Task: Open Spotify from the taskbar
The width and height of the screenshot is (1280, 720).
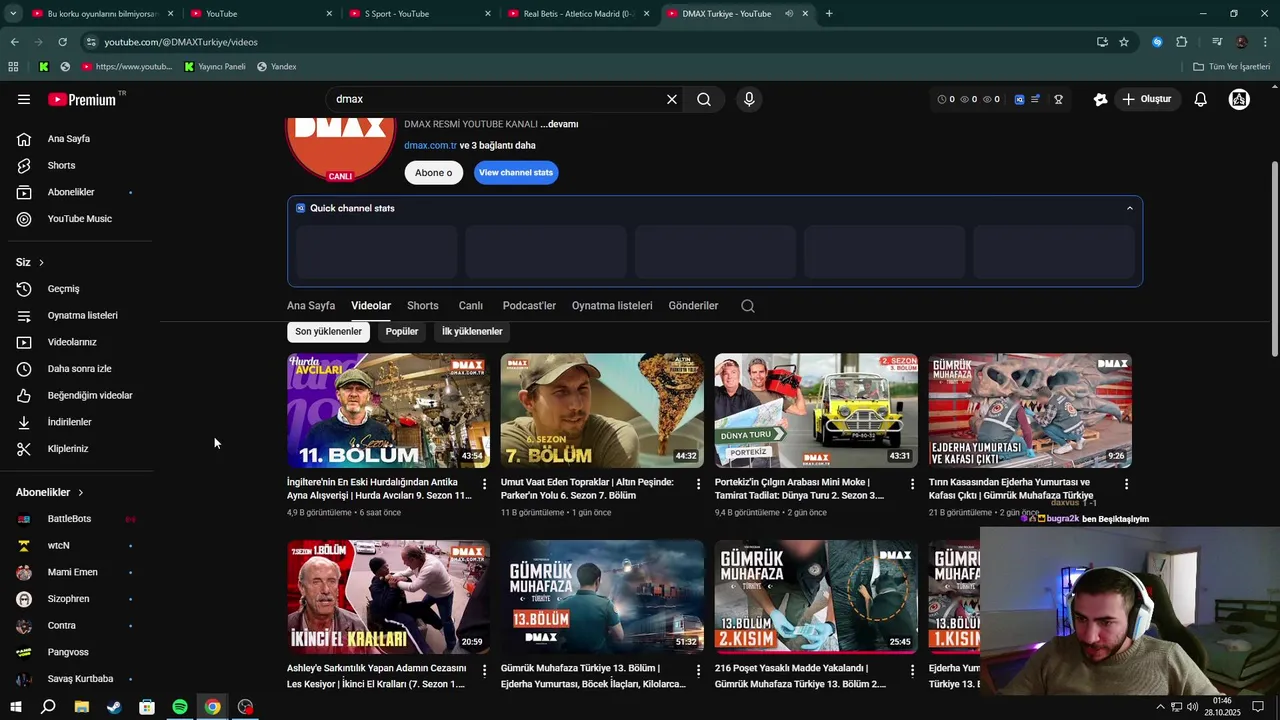Action: (x=180, y=707)
